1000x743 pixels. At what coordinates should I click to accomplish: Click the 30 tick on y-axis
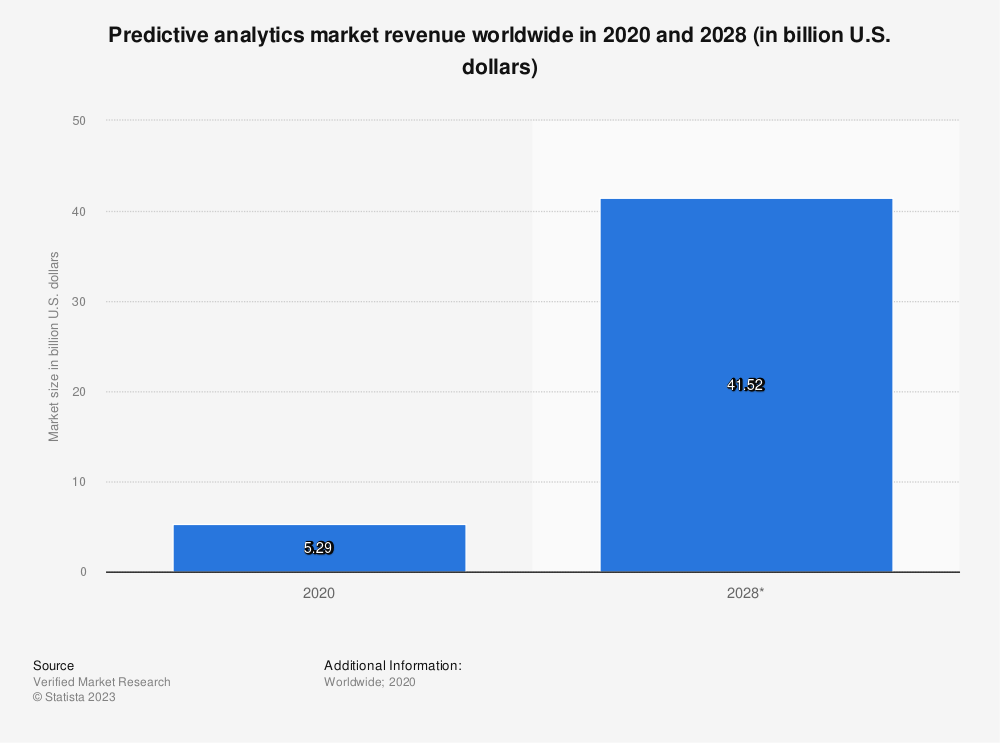pyautogui.click(x=80, y=302)
